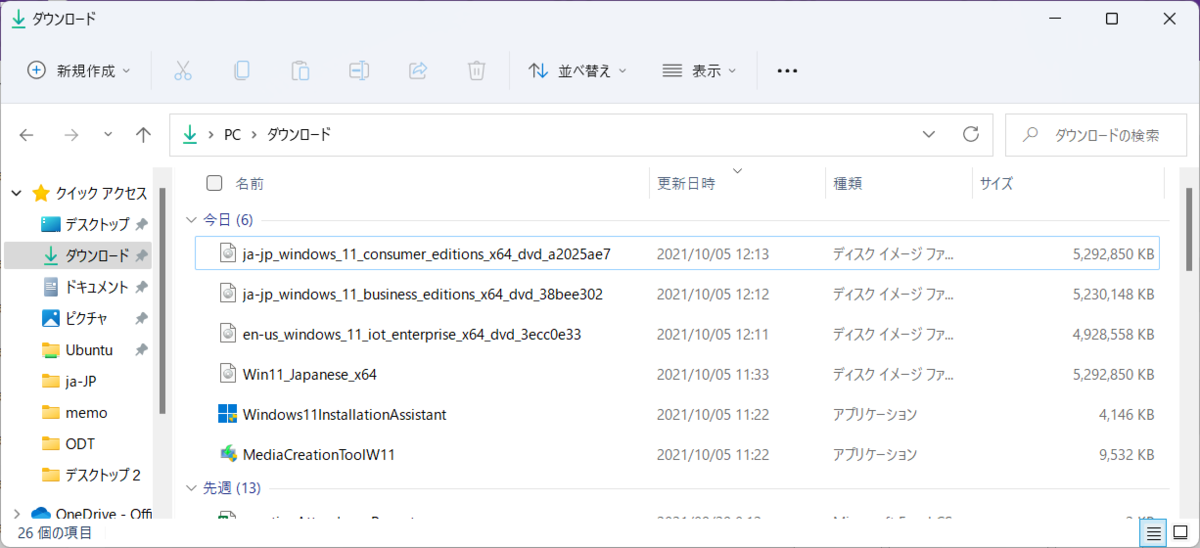
Task: Sort by 名前 column header
Action: click(x=249, y=183)
